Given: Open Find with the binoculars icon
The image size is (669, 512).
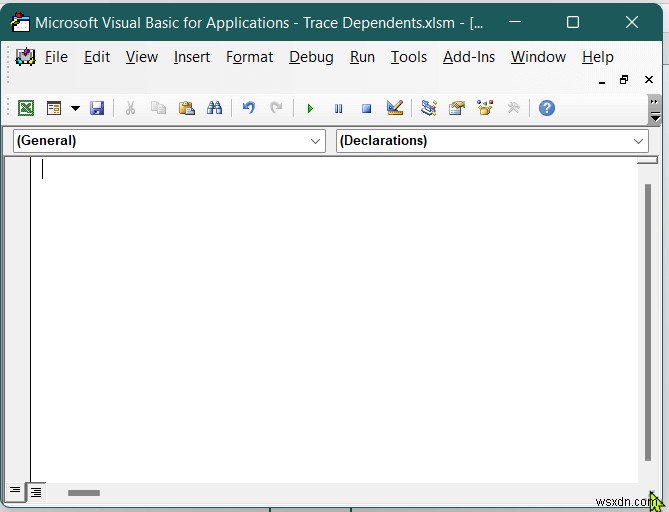Looking at the screenshot, I should tap(214, 108).
